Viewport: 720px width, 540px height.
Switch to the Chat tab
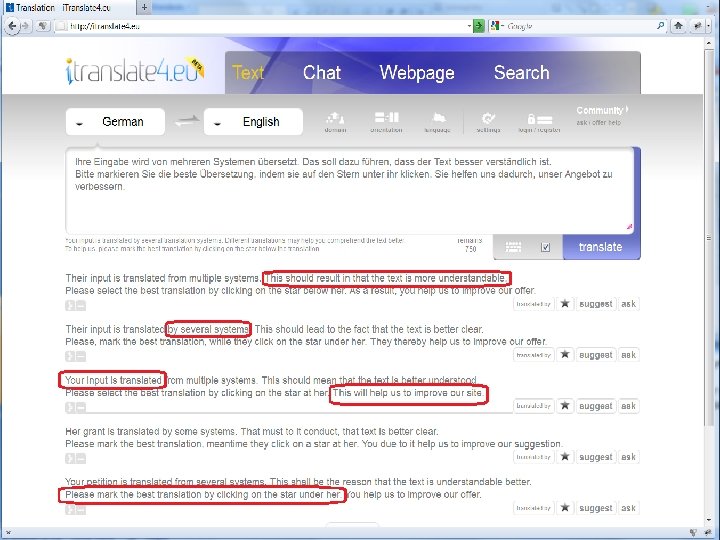[322, 73]
